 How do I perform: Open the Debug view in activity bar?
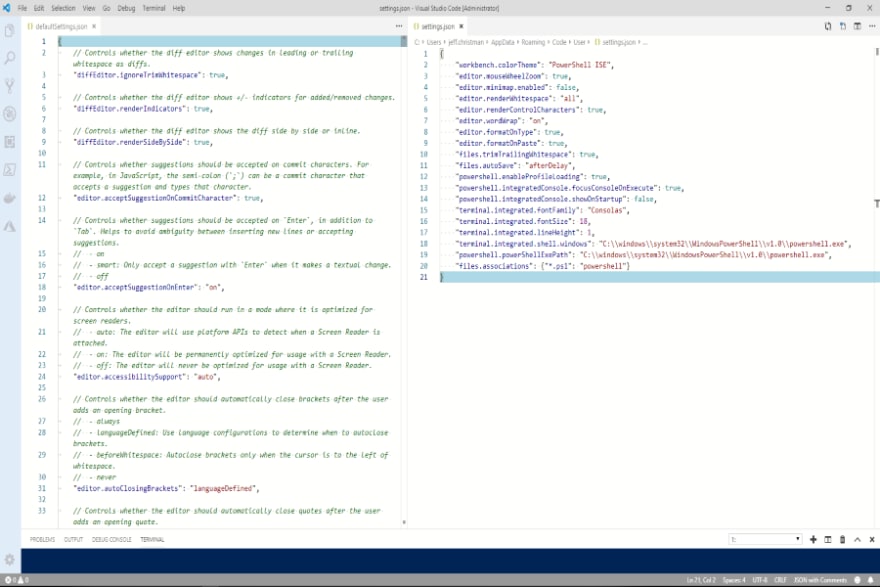click(x=10, y=114)
